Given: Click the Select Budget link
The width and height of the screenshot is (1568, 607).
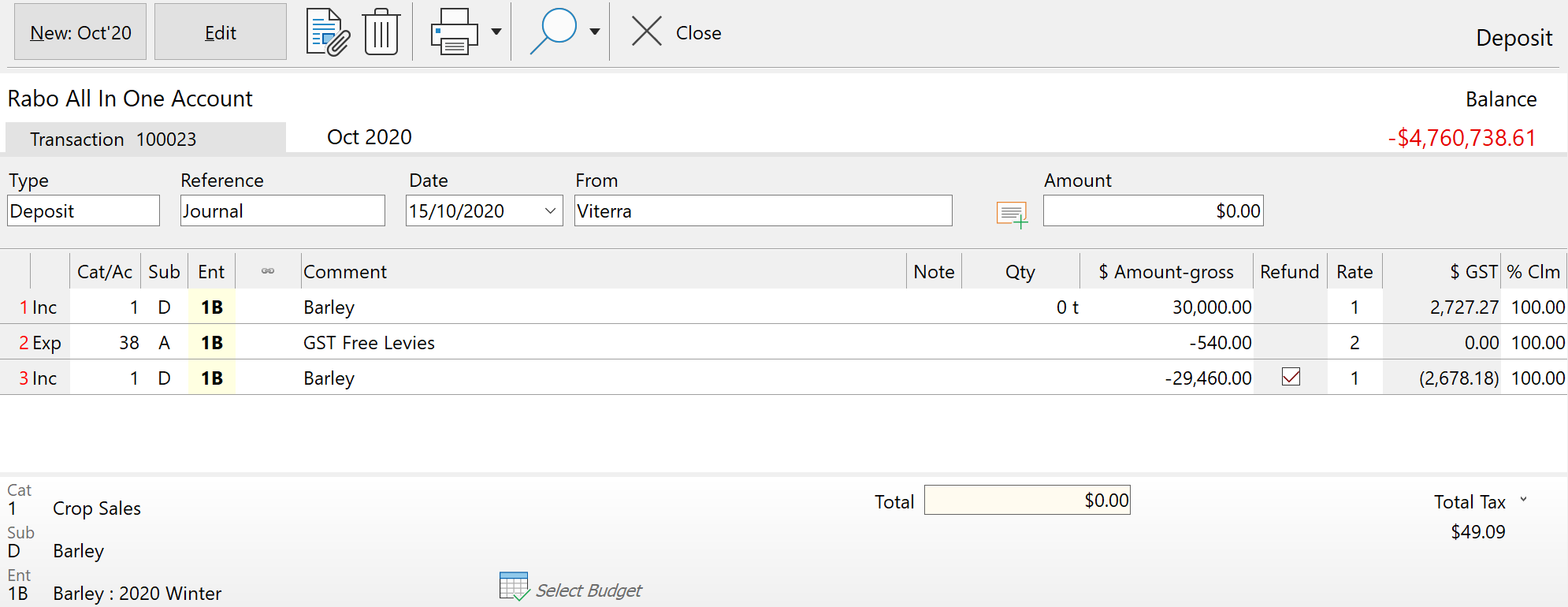Looking at the screenshot, I should [x=589, y=590].
